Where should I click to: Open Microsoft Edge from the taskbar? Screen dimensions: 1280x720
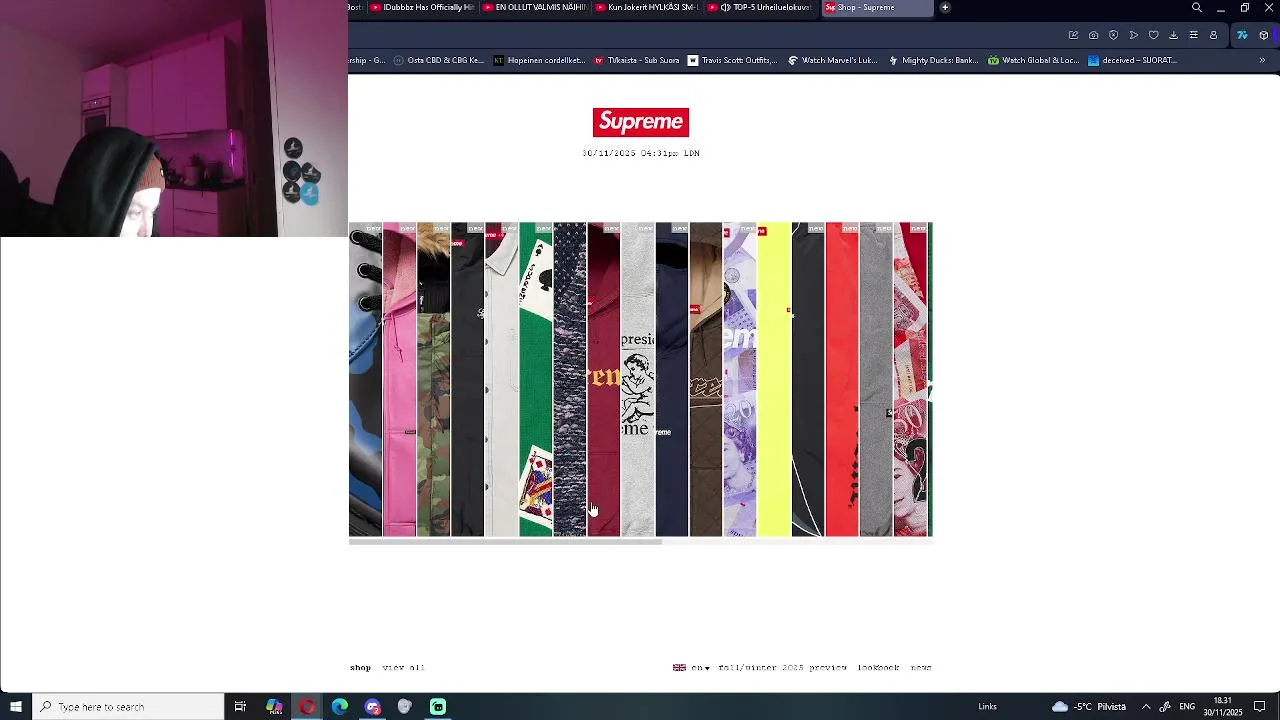[340, 706]
